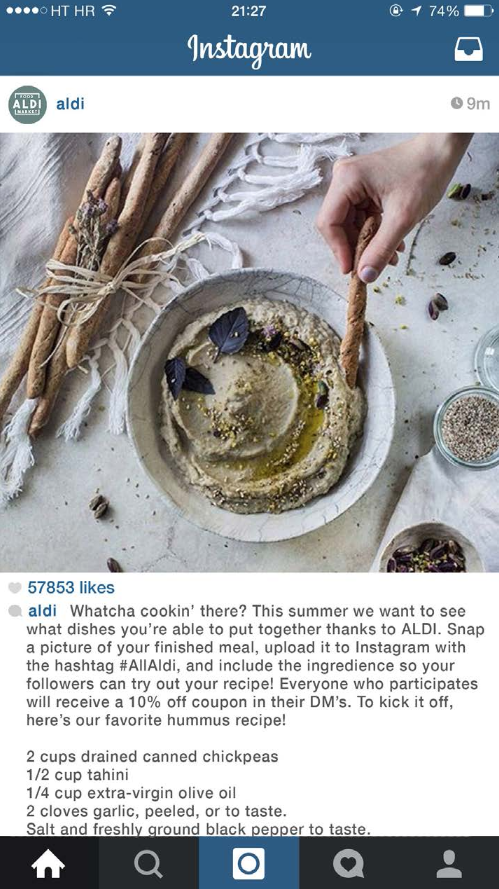Tap the 9m timestamp clock
The height and width of the screenshot is (889, 499).
(x=456, y=103)
